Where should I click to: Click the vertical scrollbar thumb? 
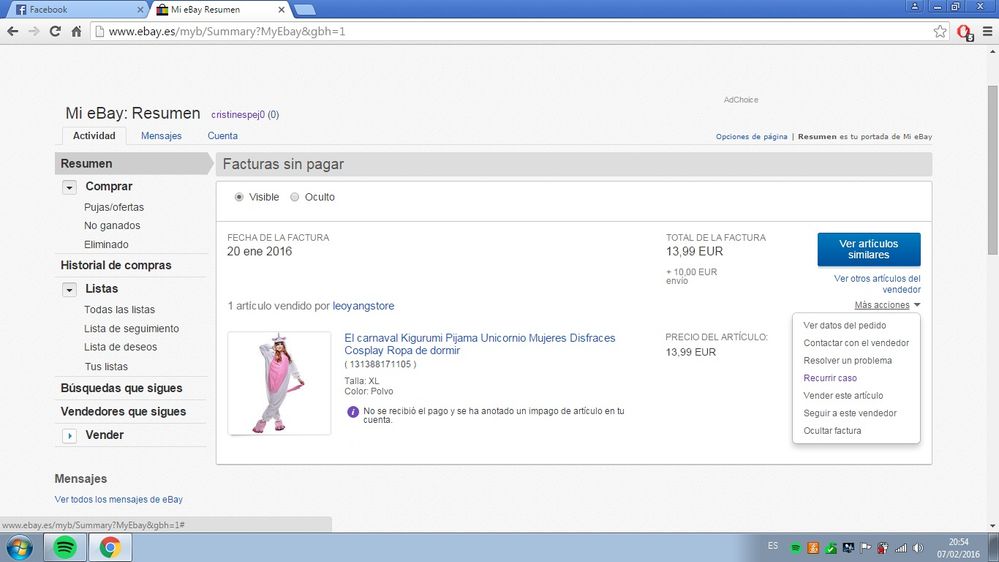pyautogui.click(x=992, y=169)
